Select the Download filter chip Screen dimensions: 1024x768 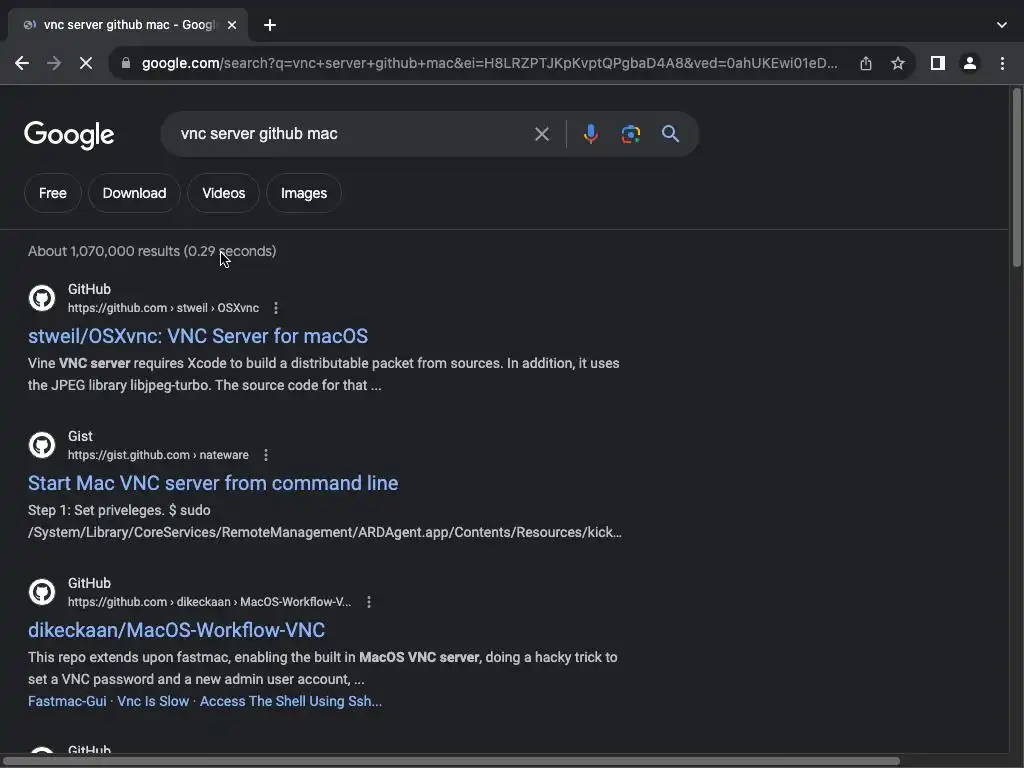135,193
